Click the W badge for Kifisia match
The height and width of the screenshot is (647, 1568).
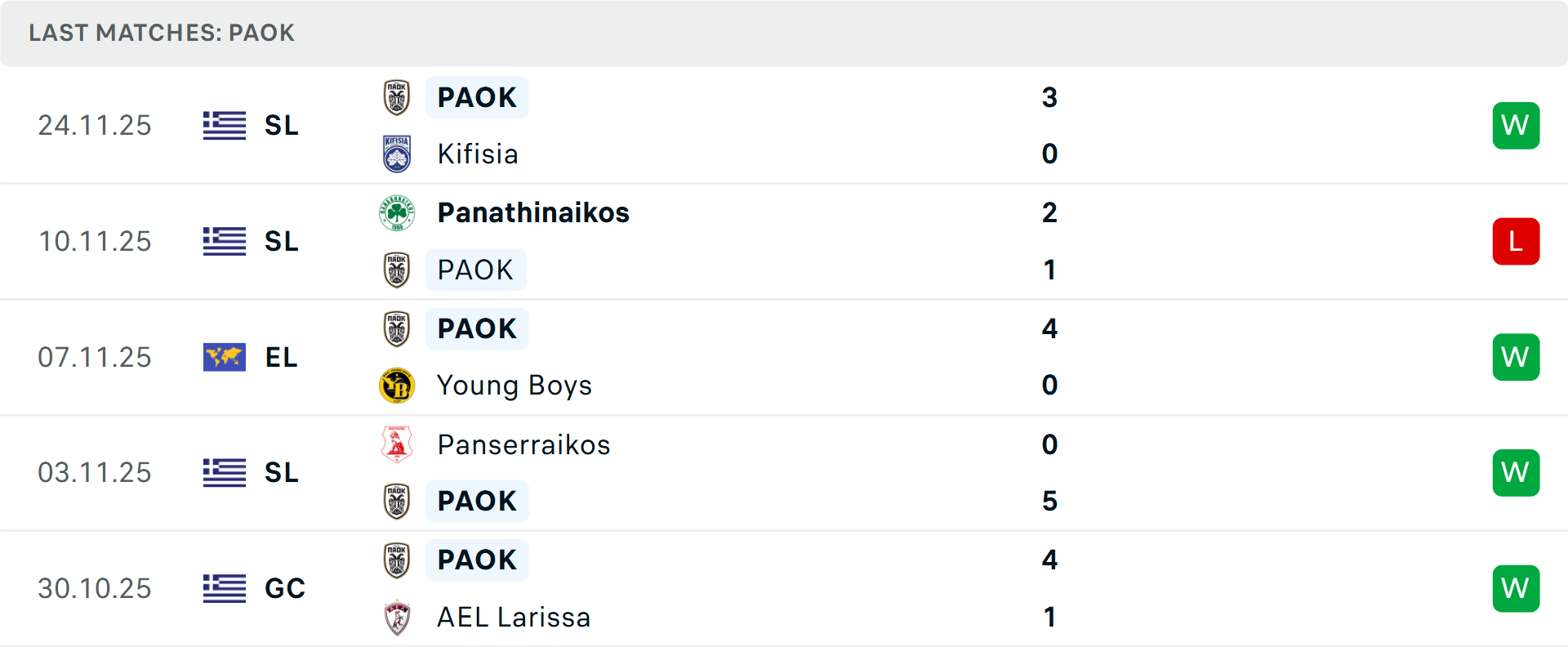[1516, 126]
